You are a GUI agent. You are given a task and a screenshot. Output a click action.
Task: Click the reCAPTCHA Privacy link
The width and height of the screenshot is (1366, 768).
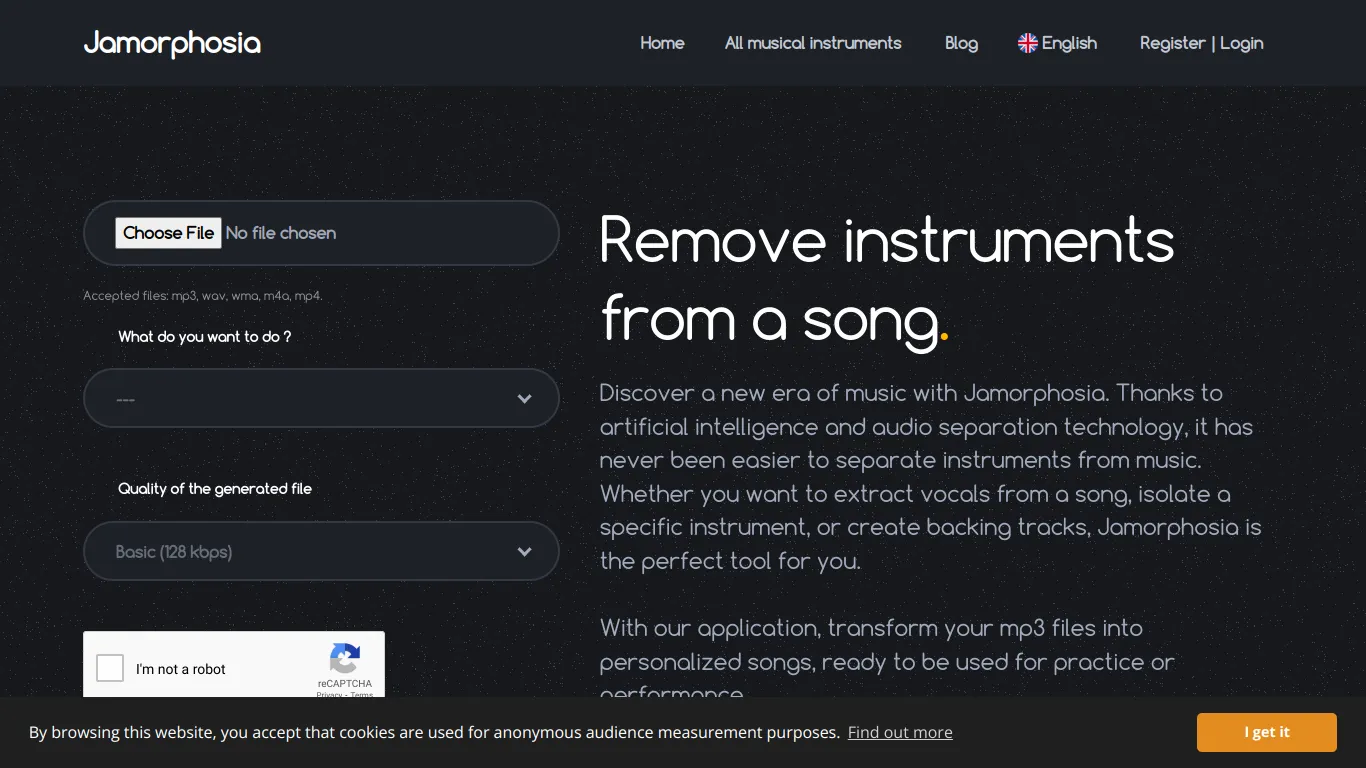[329, 694]
